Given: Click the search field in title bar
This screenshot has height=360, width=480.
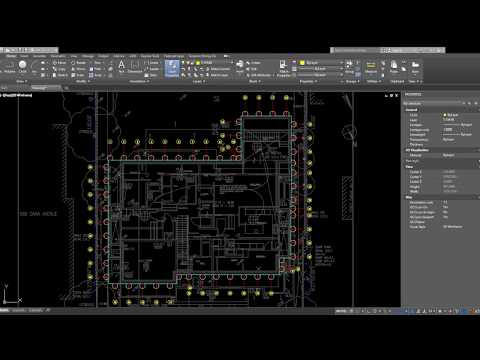Looking at the screenshot, I should click(357, 50).
